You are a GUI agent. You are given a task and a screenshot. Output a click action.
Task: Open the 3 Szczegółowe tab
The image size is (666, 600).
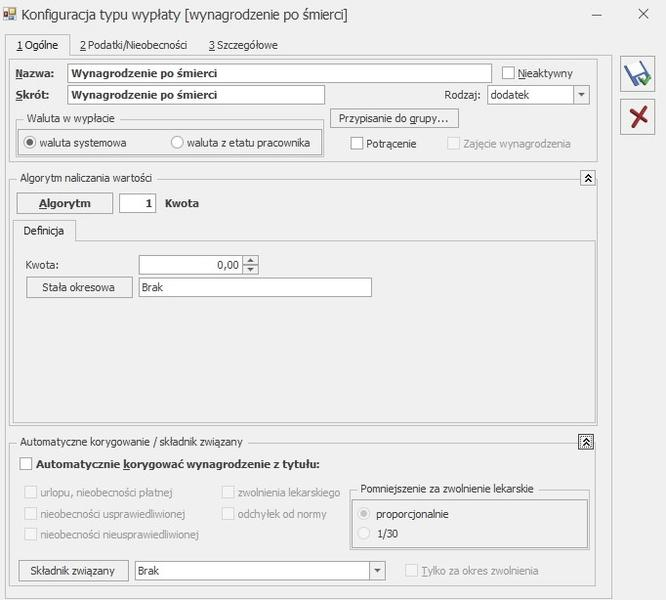(243, 45)
